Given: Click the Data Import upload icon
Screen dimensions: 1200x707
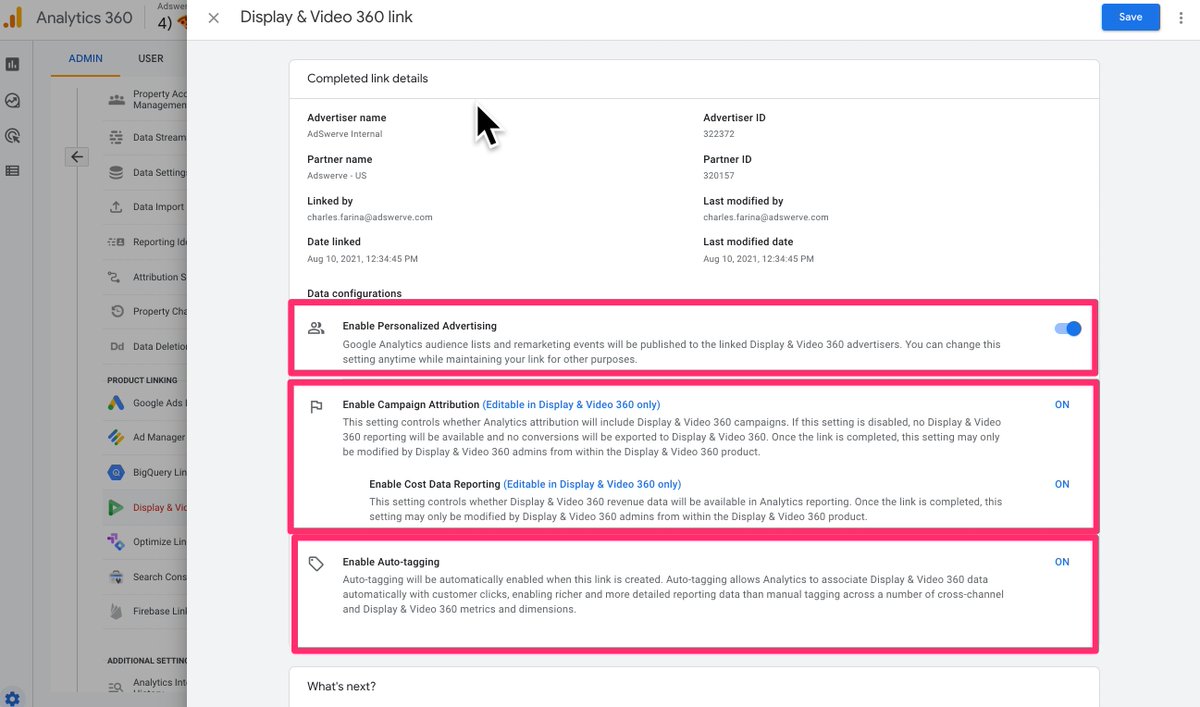Looking at the screenshot, I should coord(116,207).
